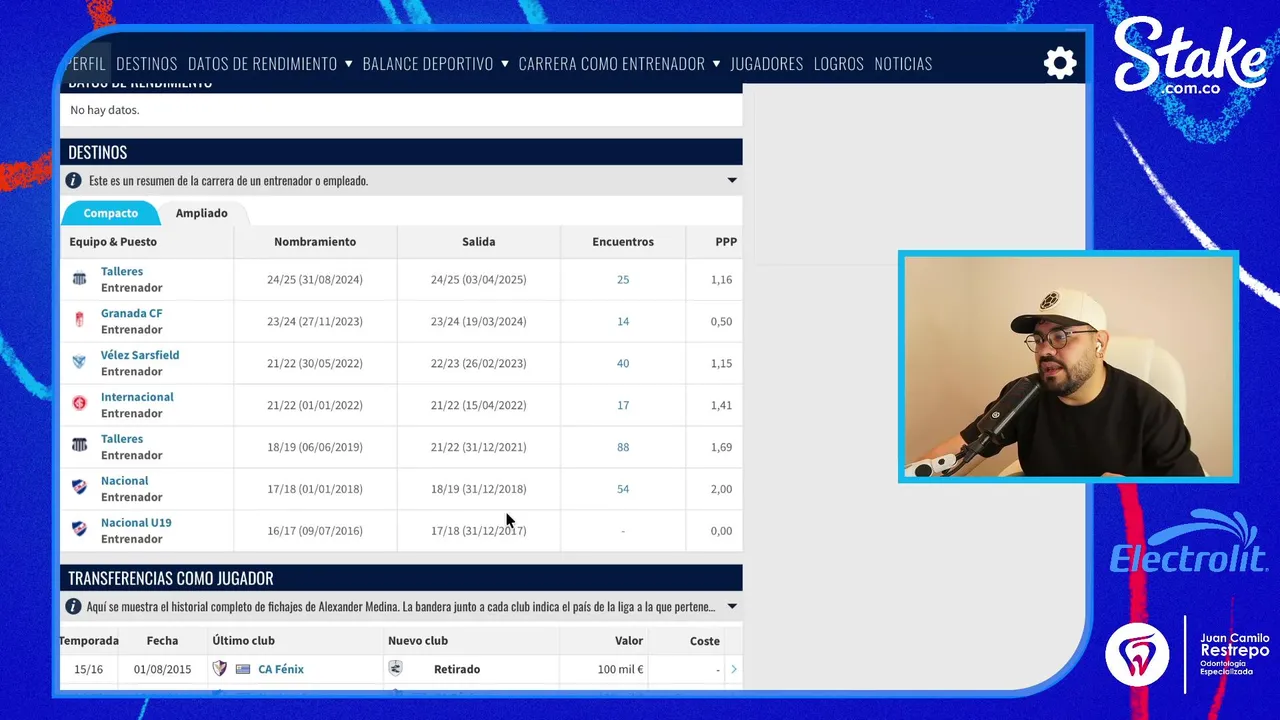Open the Jugadores menu item
This screenshot has width=1280, height=720.
(767, 63)
